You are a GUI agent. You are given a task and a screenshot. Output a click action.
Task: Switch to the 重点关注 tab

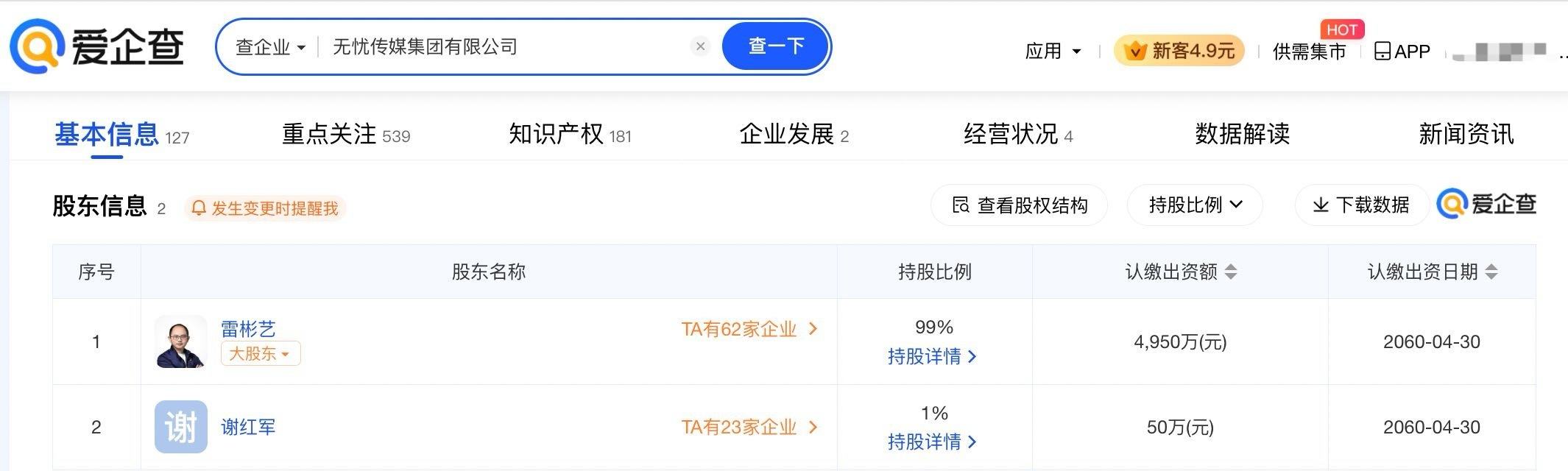click(345, 134)
